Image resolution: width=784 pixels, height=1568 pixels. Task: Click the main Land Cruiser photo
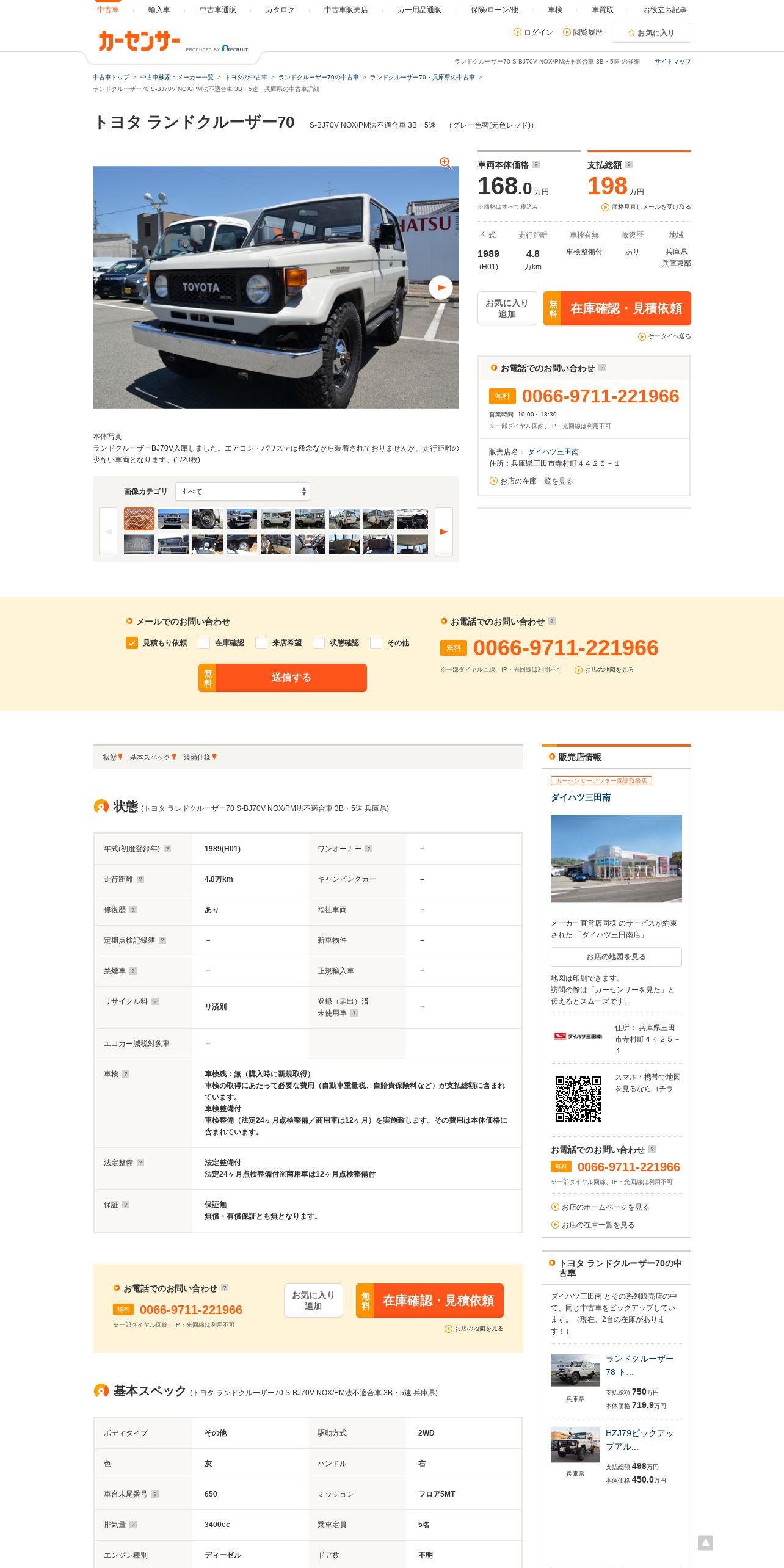[x=276, y=288]
